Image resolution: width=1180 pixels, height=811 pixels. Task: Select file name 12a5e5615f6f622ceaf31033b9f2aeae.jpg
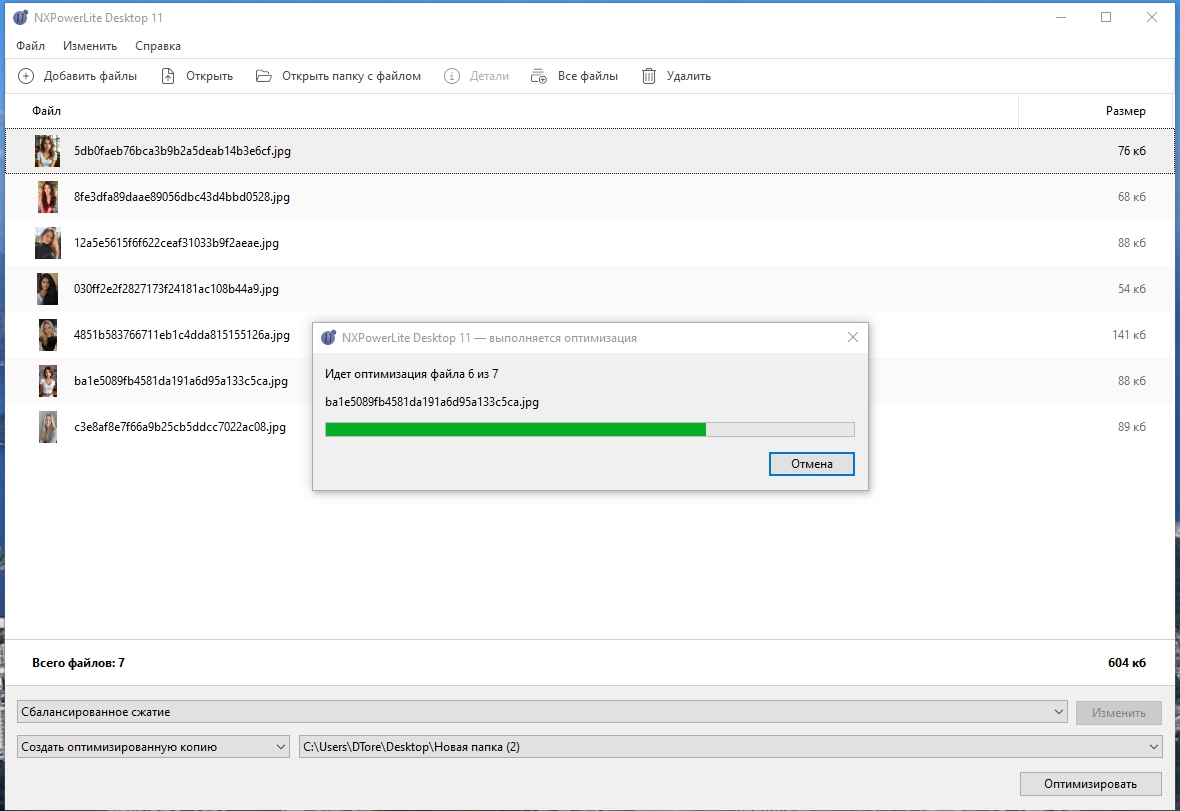[176, 243]
